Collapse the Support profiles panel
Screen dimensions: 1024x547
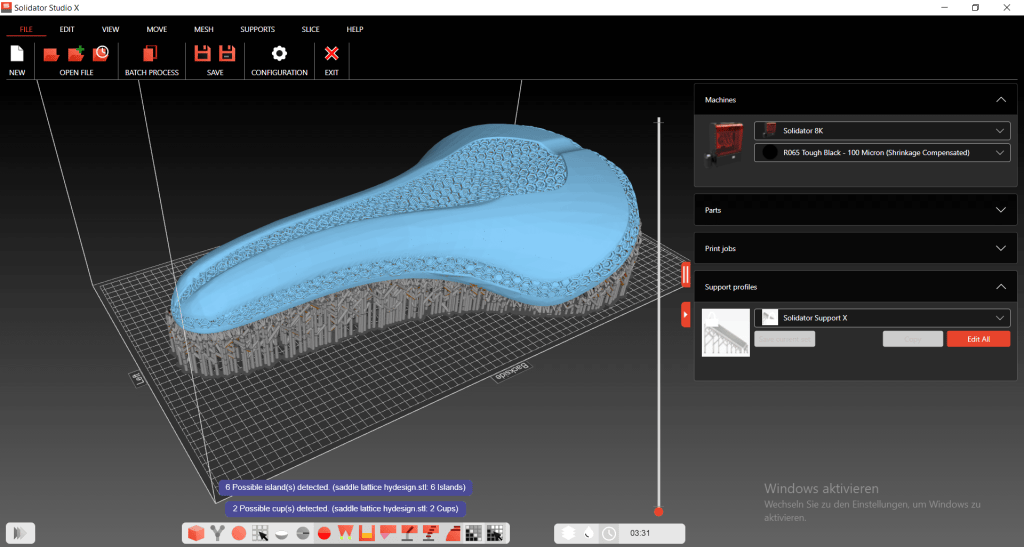click(1000, 287)
